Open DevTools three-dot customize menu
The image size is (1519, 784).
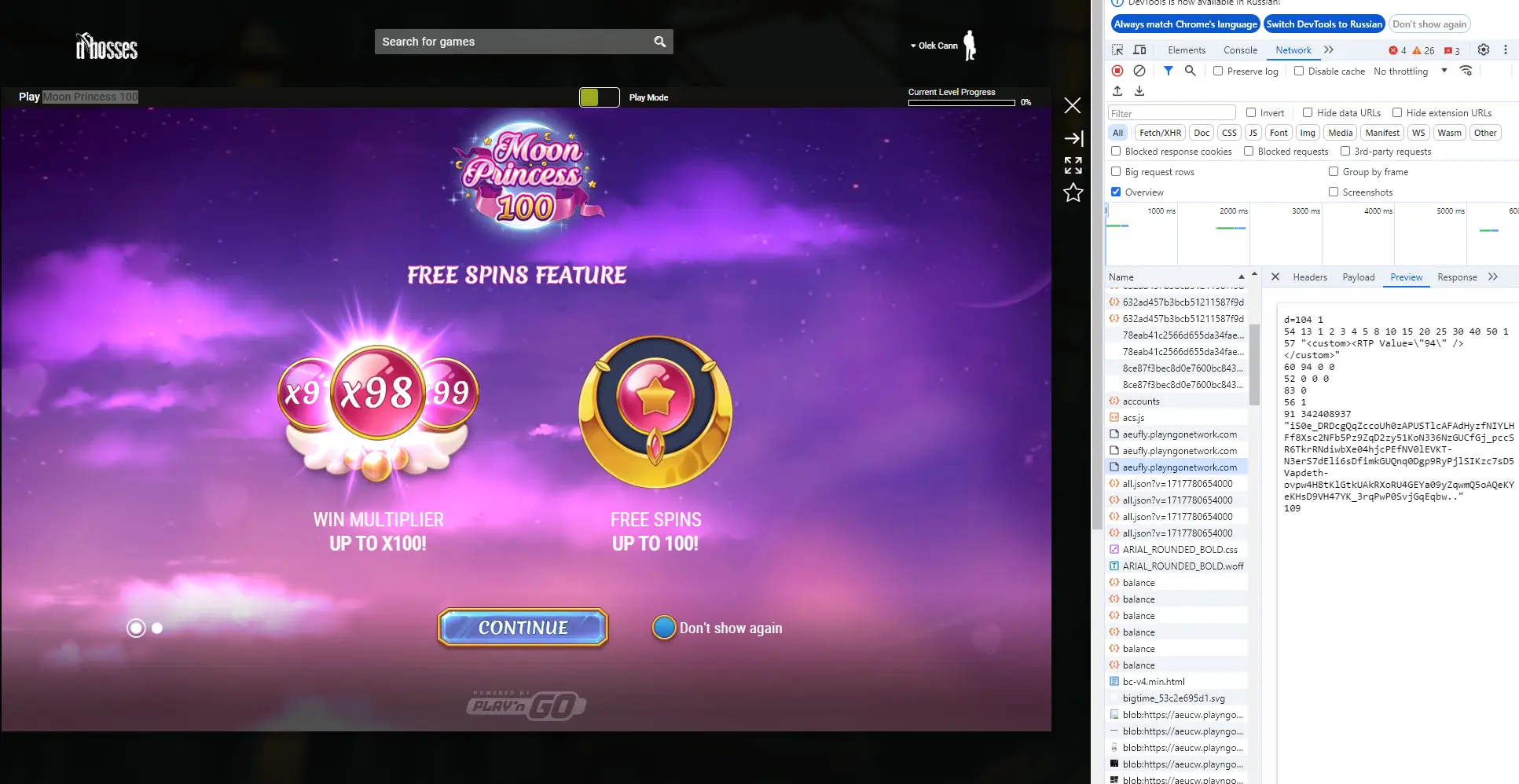(1506, 49)
